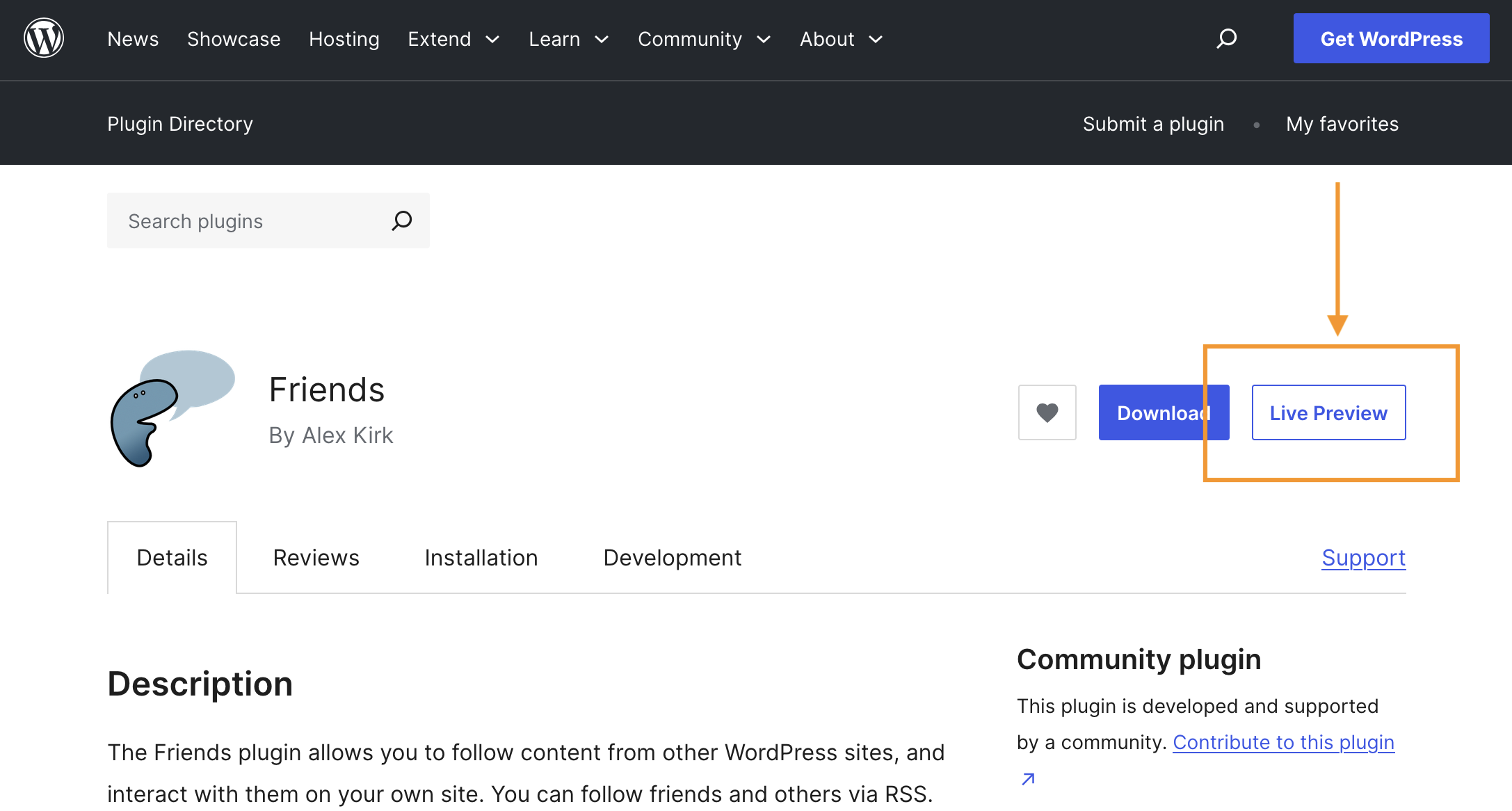Click the Extend menu label
The height and width of the screenshot is (811, 1512).
(440, 39)
